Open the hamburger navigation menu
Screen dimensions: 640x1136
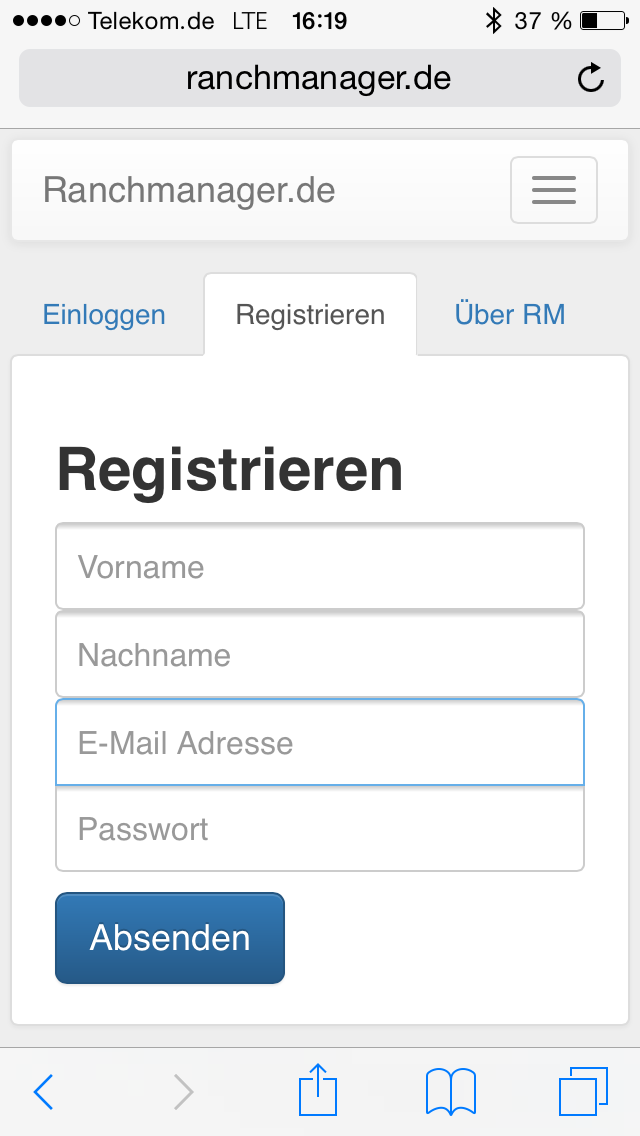(x=554, y=190)
